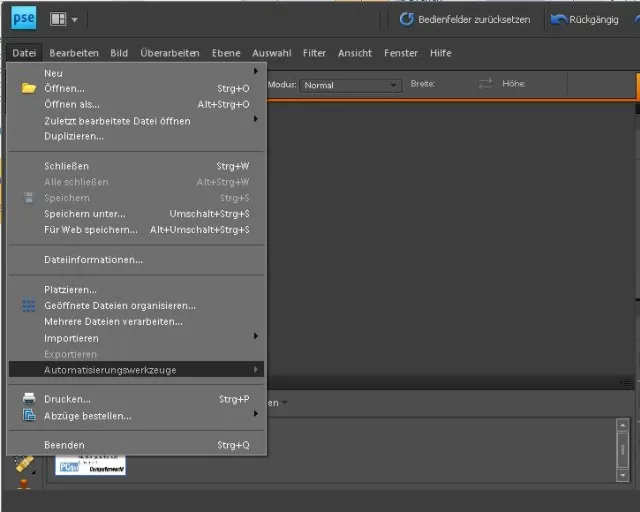Viewport: 640px width, 512px height.
Task: Click the Abzüge bestellen prints icon
Action: [x=29, y=415]
